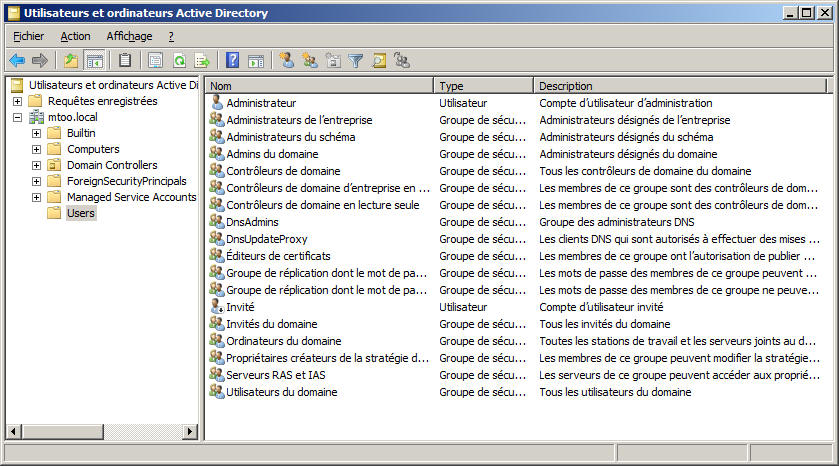Expand the Requêtes enregistrées node

pos(18,101)
